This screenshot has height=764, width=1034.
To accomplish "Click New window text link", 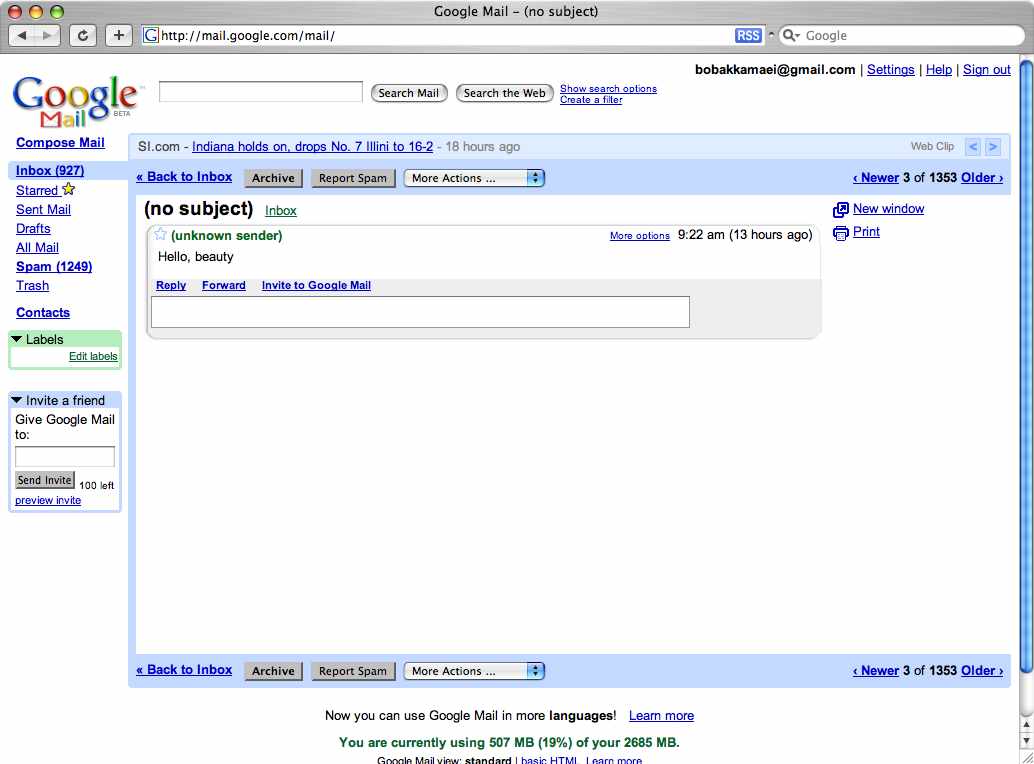I will pos(888,209).
